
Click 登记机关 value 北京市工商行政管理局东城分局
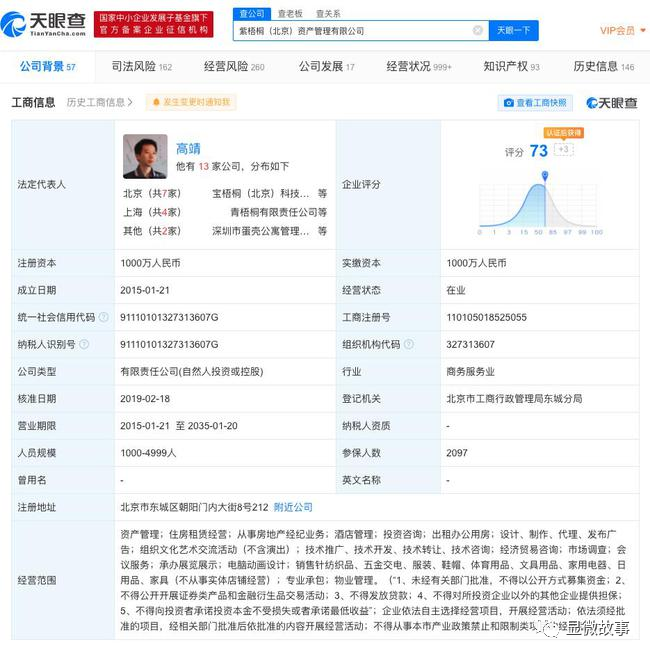[x=514, y=398]
